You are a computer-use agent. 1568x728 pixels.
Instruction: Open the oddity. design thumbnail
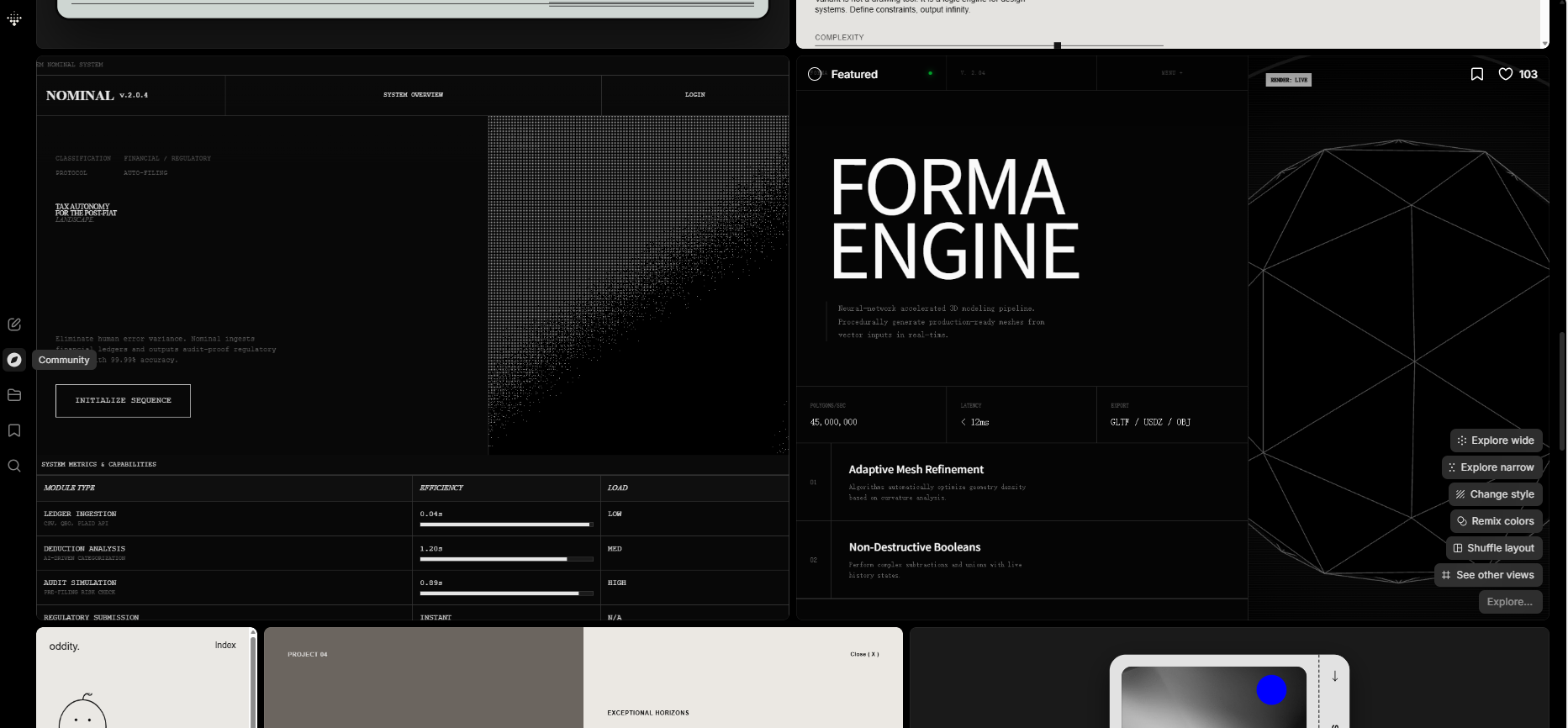click(x=146, y=678)
